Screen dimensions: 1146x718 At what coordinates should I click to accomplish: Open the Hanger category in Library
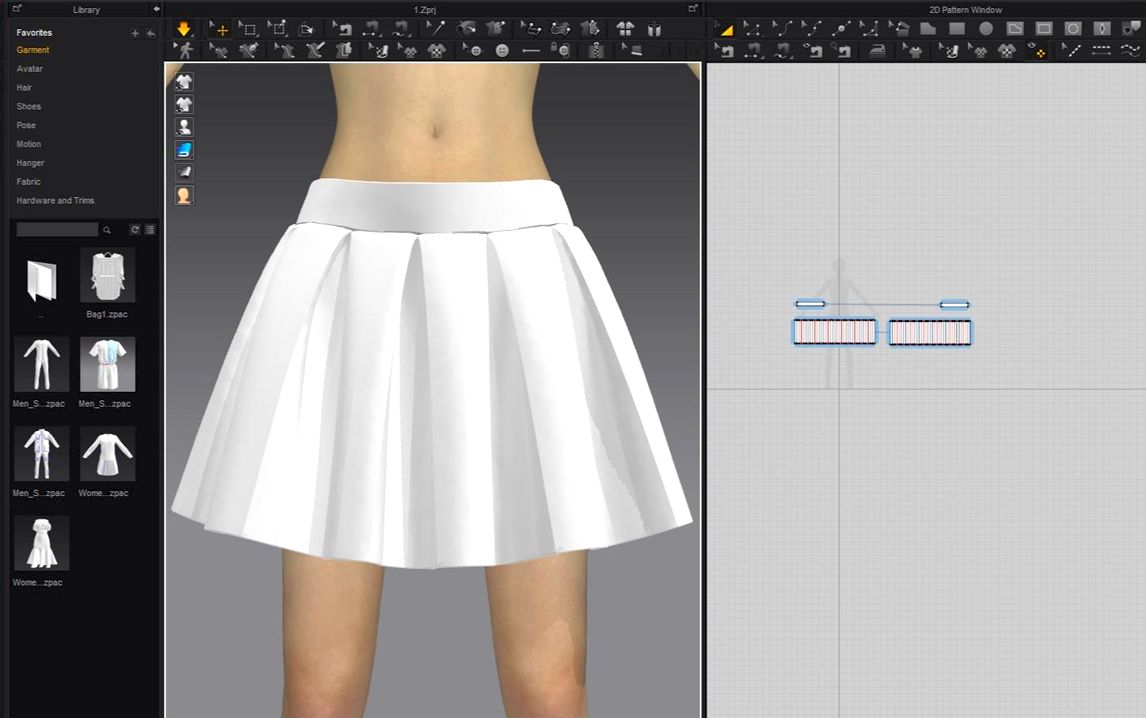pyautogui.click(x=30, y=163)
